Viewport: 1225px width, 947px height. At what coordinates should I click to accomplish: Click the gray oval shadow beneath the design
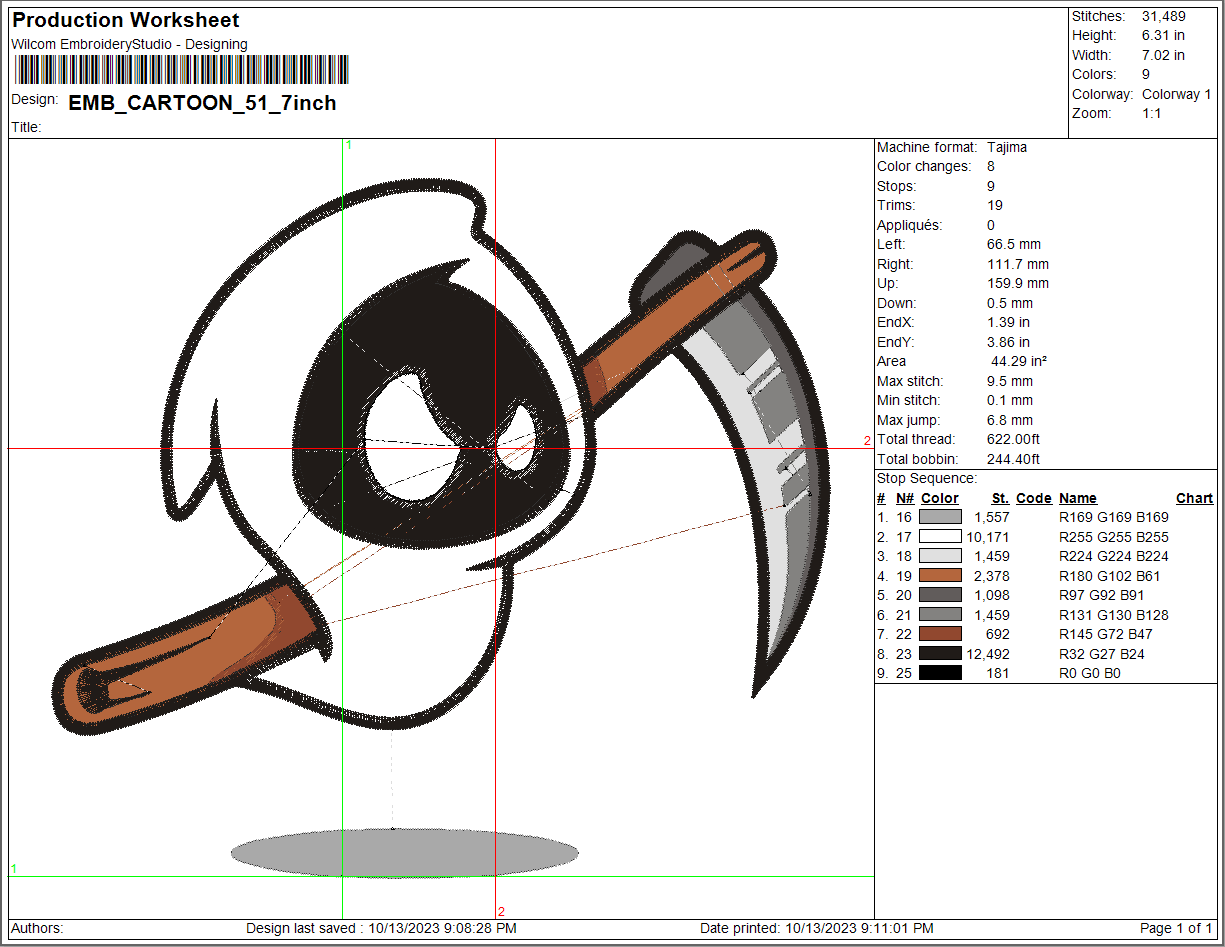[404, 853]
